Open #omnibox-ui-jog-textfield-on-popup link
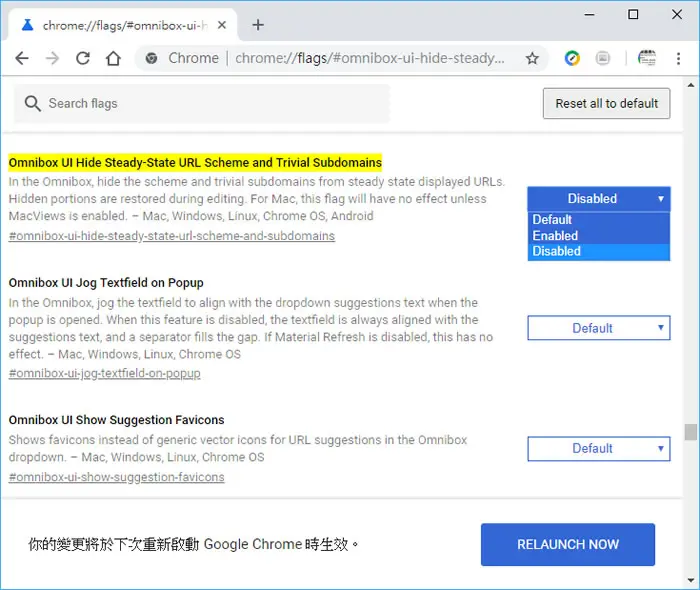The width and height of the screenshot is (700, 590). click(x=104, y=373)
